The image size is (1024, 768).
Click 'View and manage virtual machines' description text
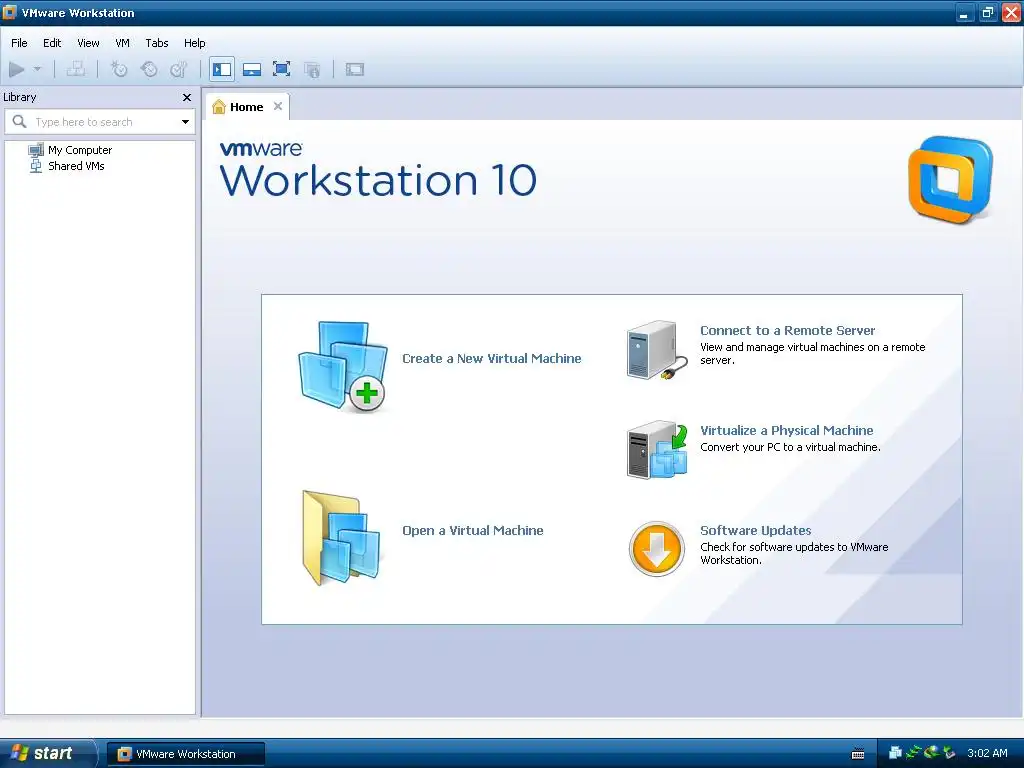click(x=812, y=353)
